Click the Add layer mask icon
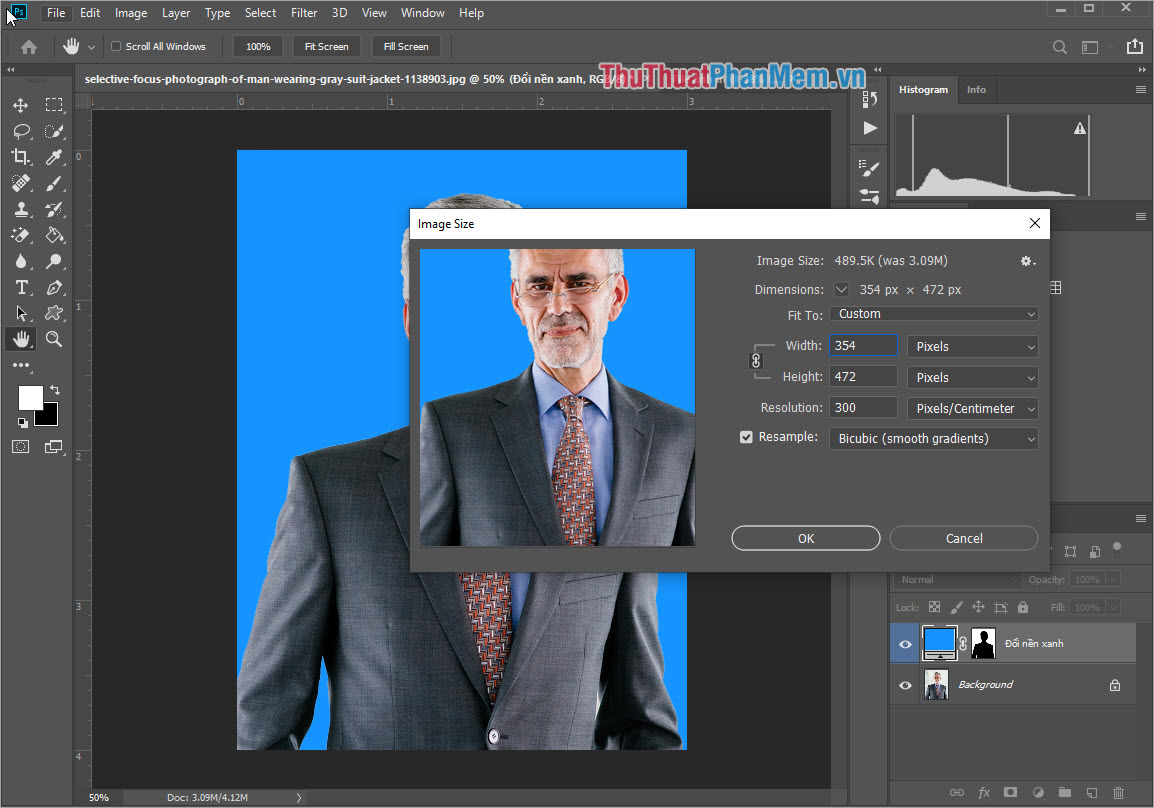This screenshot has width=1154, height=808. point(1011,792)
